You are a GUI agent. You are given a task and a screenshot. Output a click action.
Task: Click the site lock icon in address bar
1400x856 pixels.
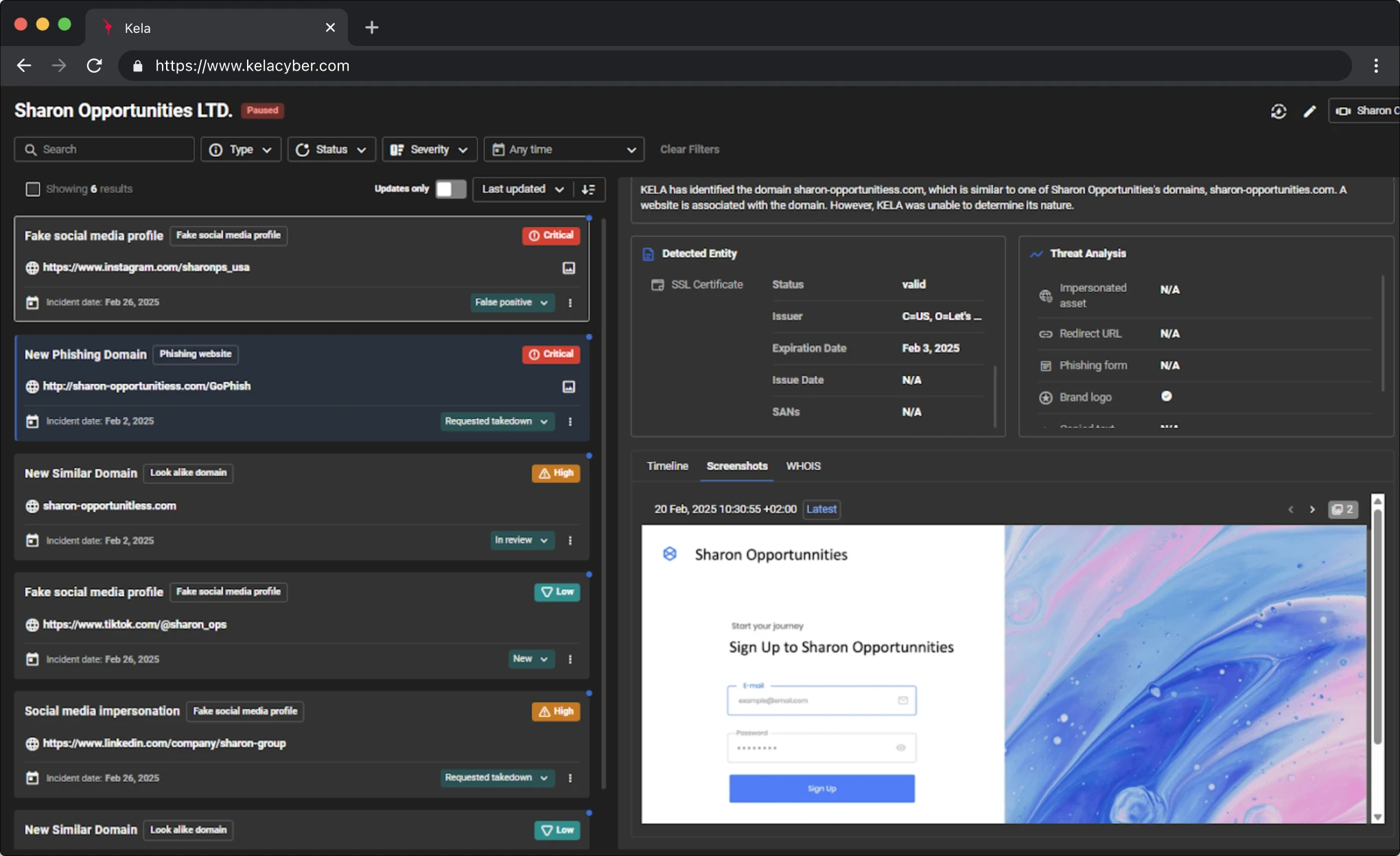(x=137, y=66)
